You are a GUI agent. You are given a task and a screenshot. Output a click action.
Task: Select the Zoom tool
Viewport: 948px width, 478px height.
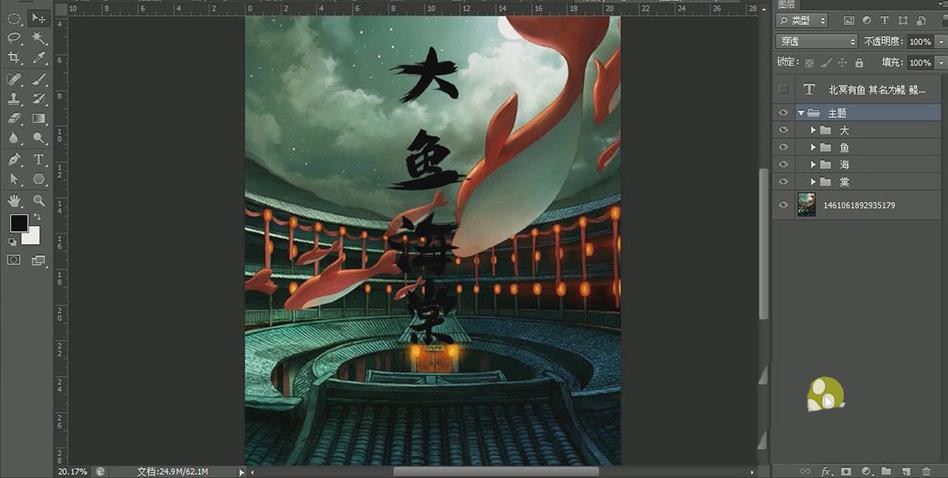coord(39,201)
